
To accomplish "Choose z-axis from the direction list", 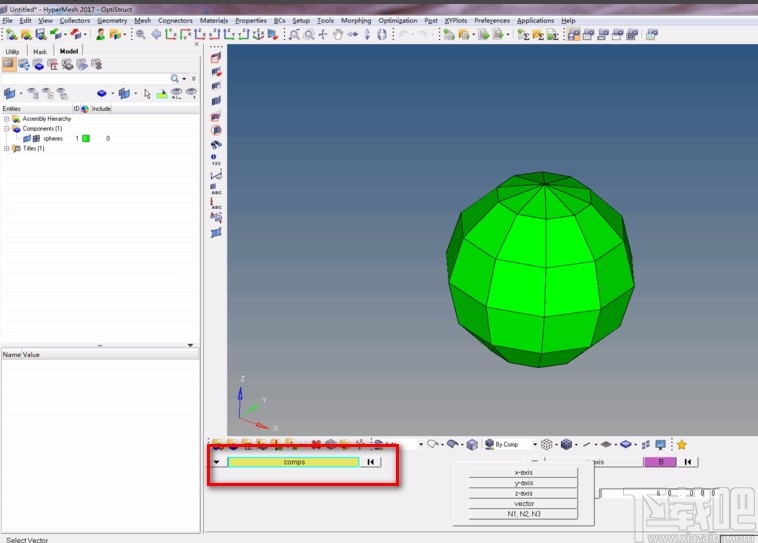I will pos(523,493).
